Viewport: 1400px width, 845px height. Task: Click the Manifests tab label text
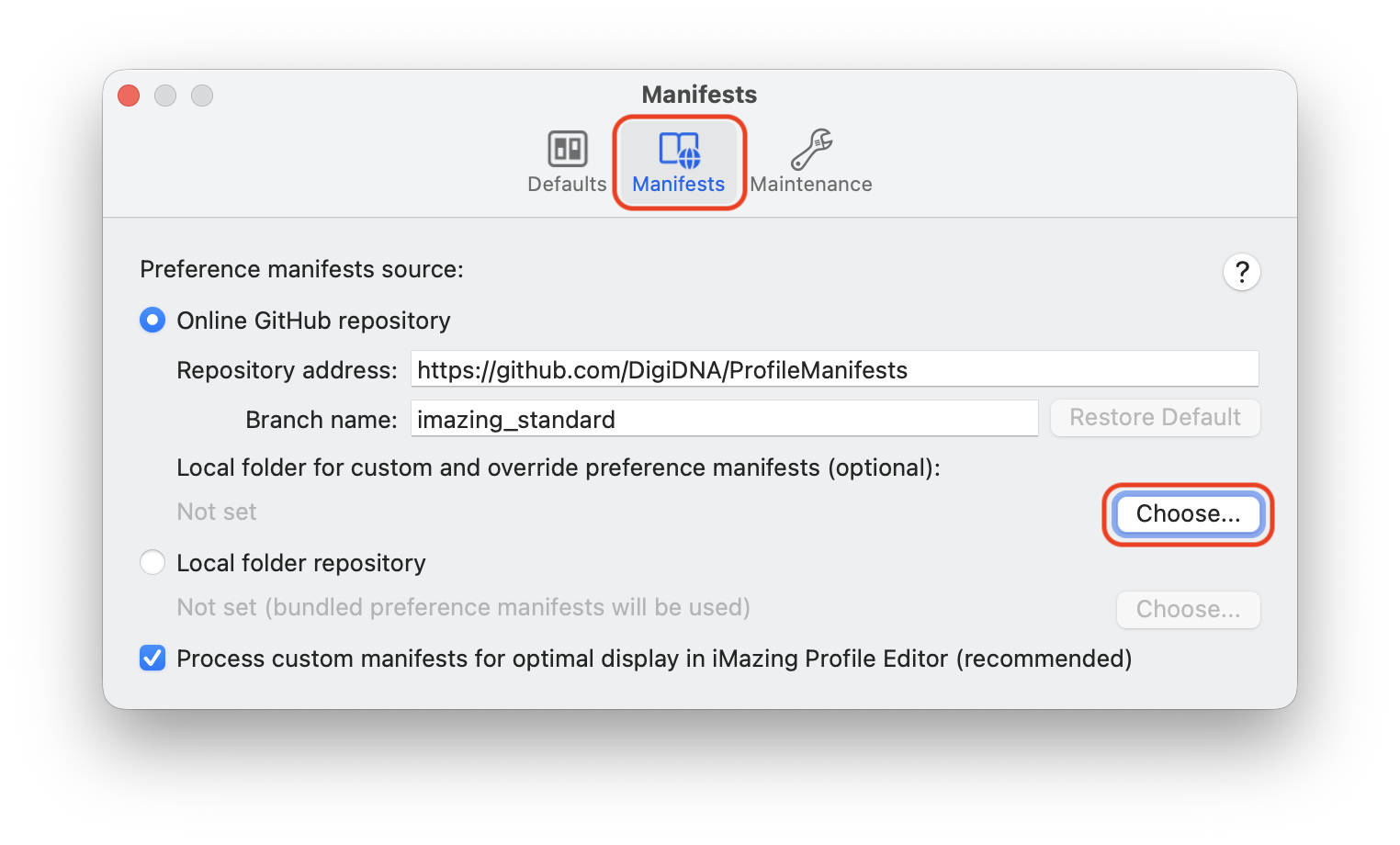point(678,185)
